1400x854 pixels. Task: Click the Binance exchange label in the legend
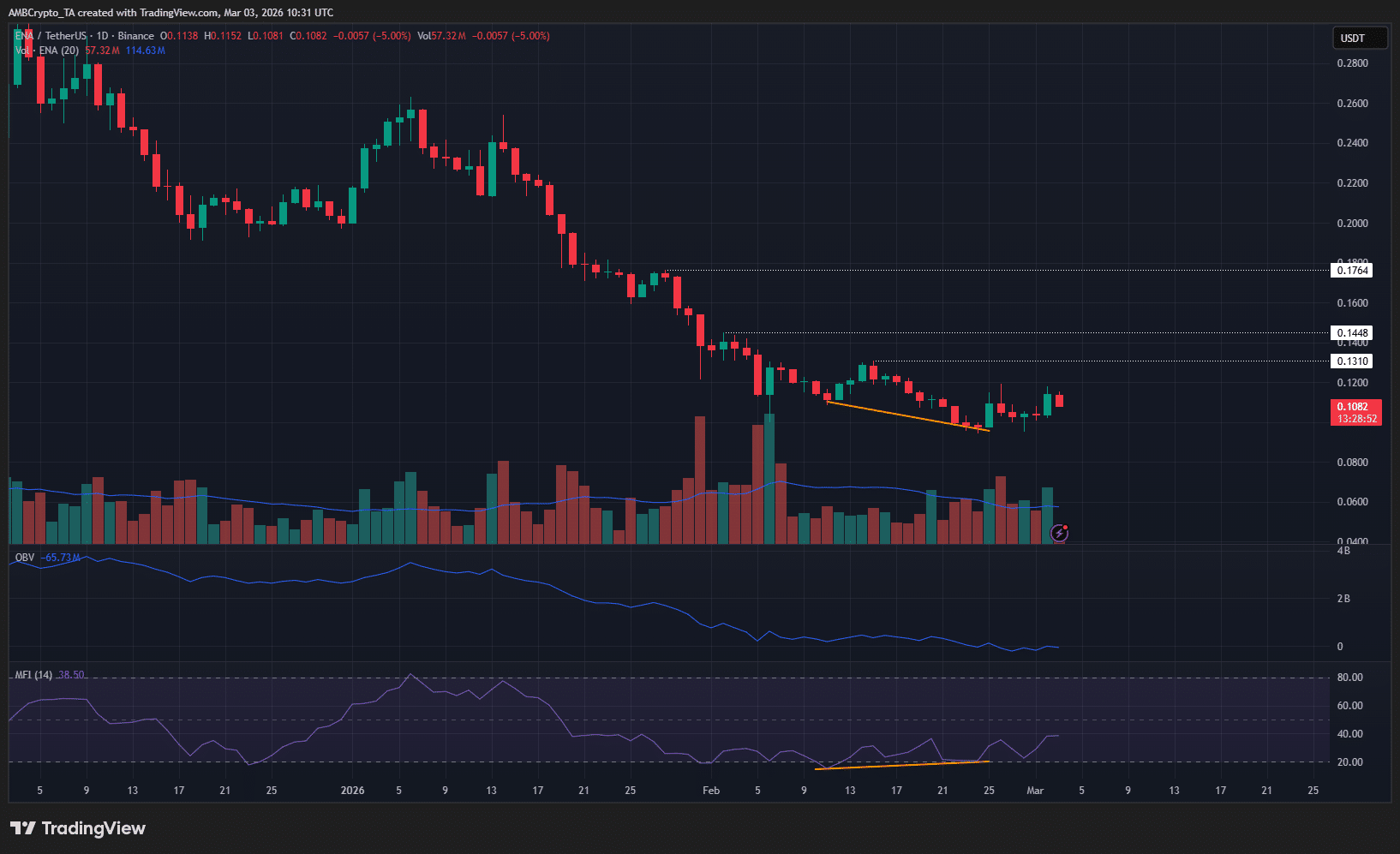pos(135,36)
